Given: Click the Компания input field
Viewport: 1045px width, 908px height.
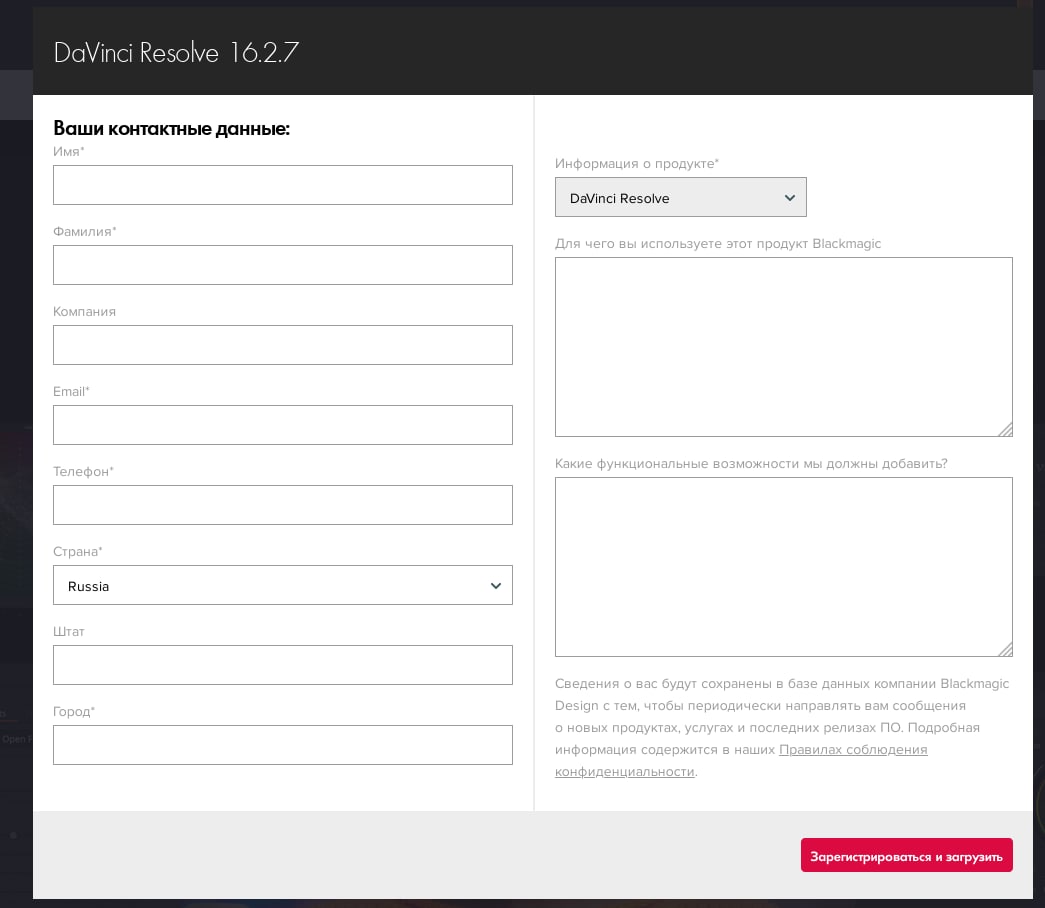Looking at the screenshot, I should 283,345.
